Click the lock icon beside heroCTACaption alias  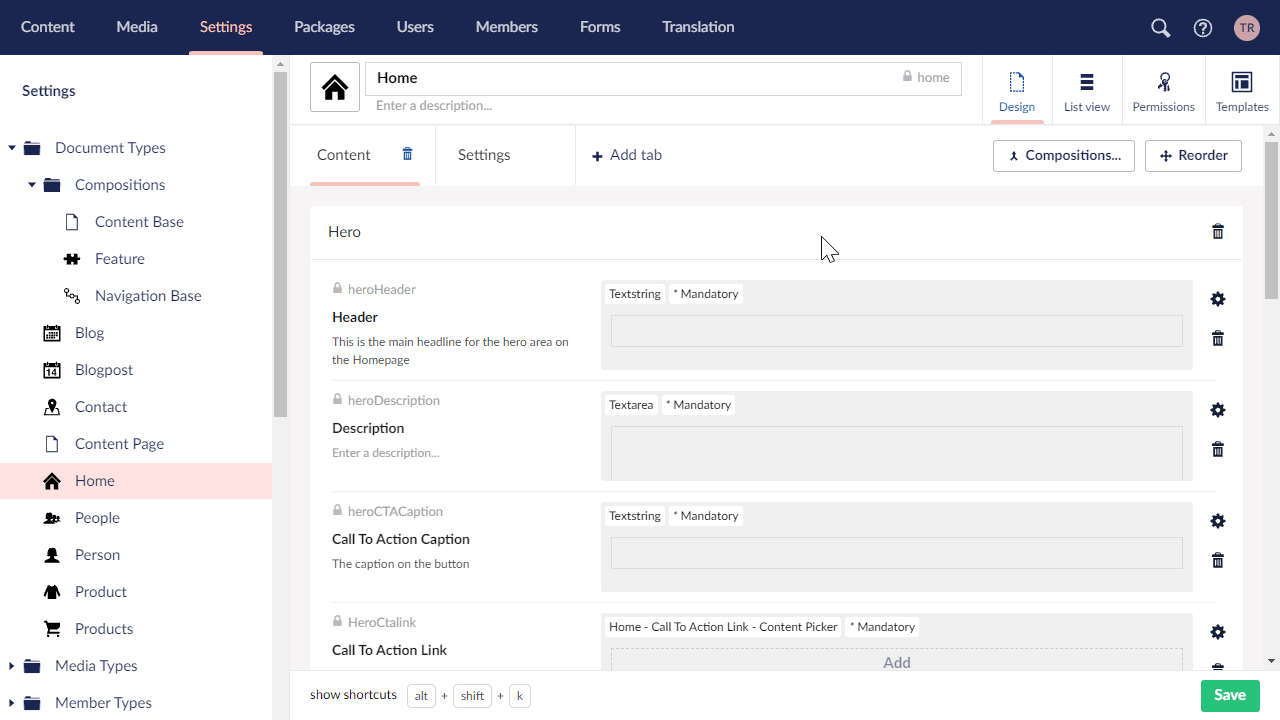pos(338,510)
